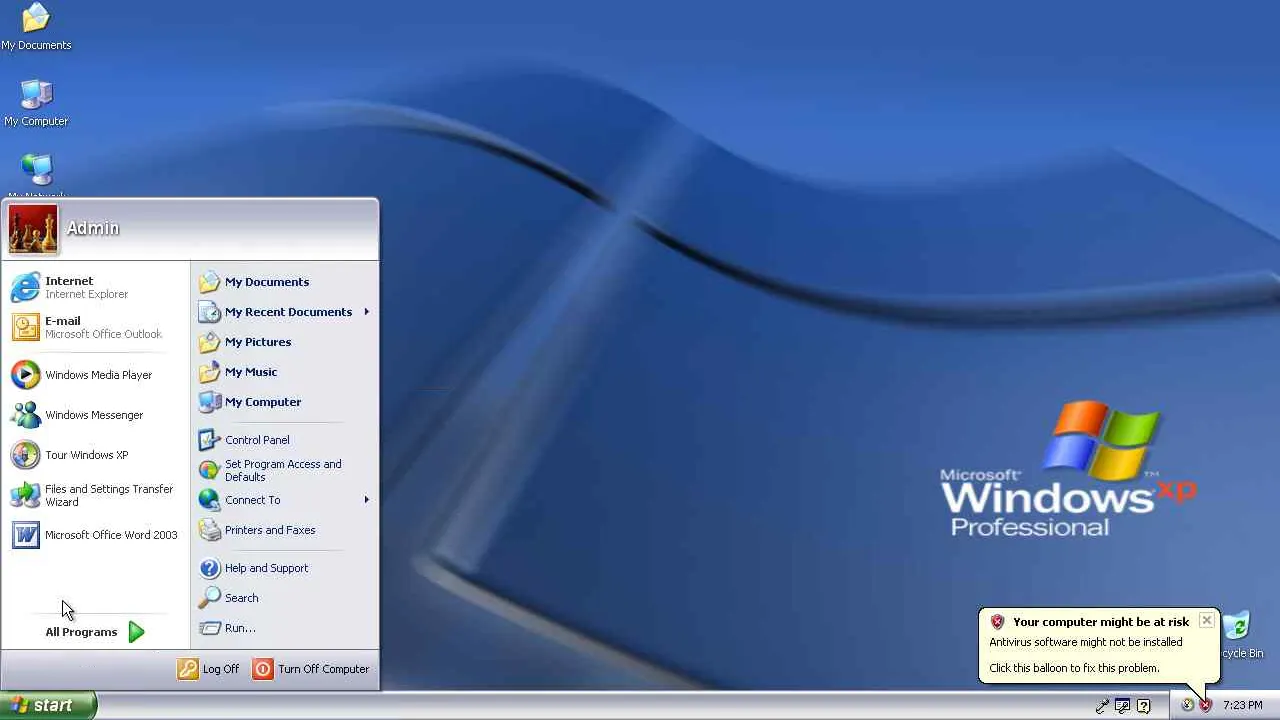Click the round tray icon beside the shield
This screenshot has width=1280, height=720.
[x=1188, y=705]
